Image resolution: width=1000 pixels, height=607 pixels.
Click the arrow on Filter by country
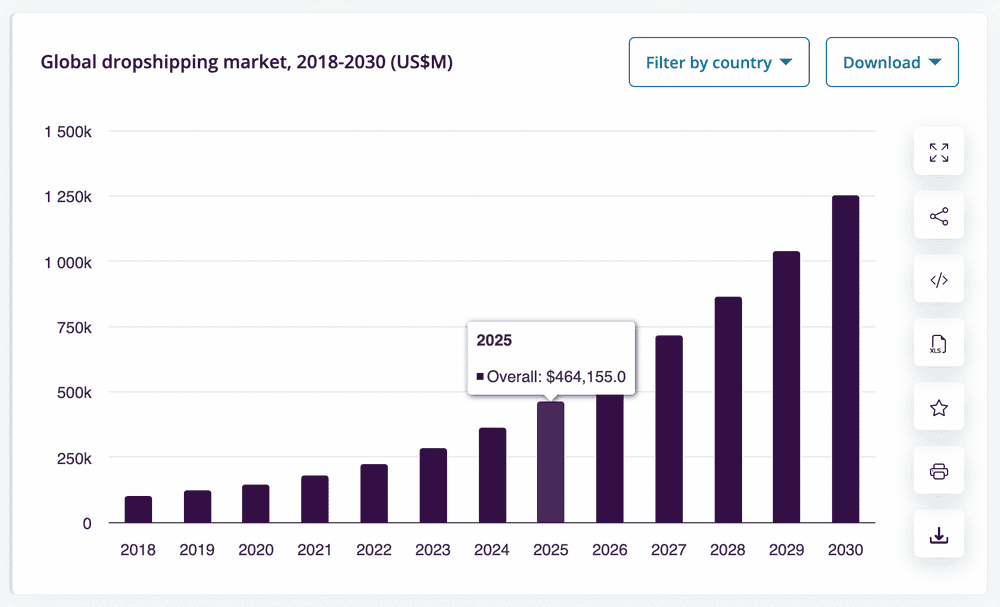pyautogui.click(x=786, y=62)
